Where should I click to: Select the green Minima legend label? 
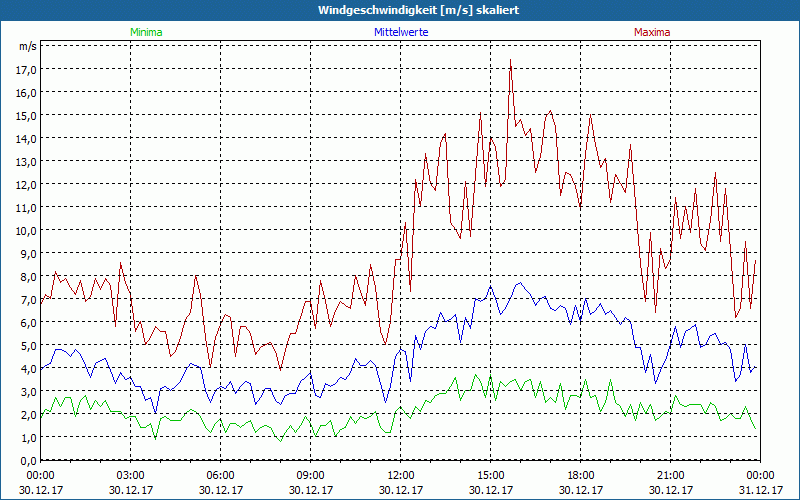[146, 32]
